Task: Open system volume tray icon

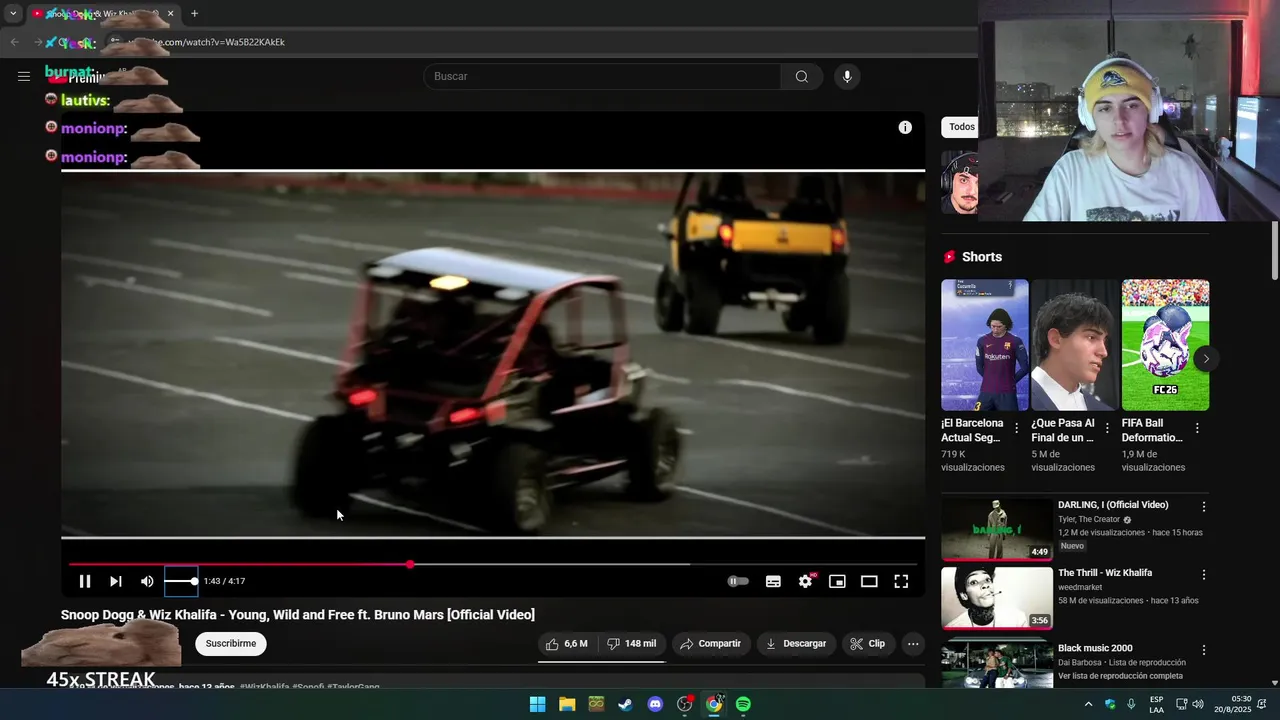Action: (x=1200, y=704)
